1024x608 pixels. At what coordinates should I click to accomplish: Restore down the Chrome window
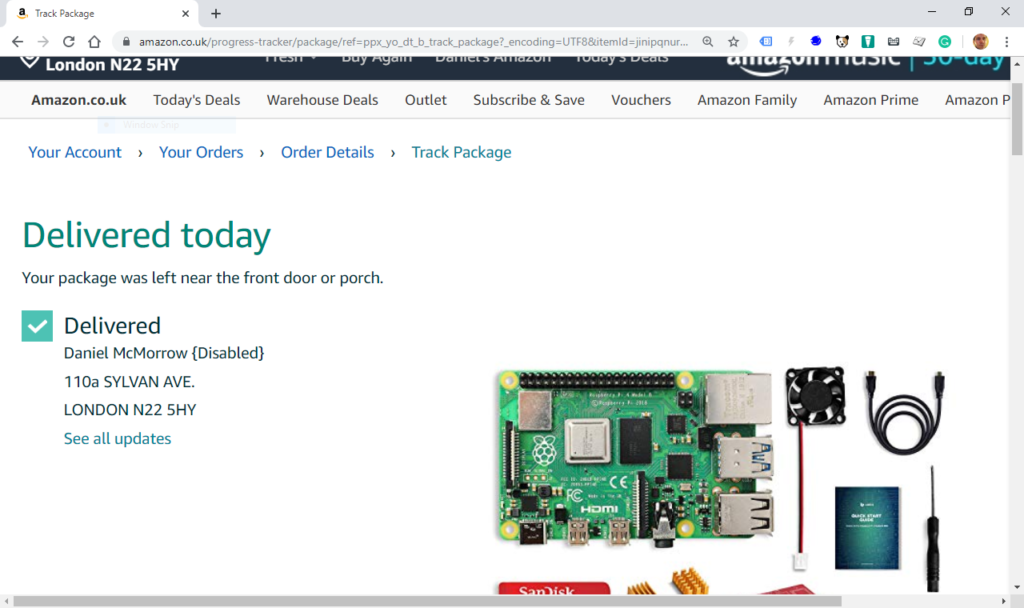click(968, 12)
